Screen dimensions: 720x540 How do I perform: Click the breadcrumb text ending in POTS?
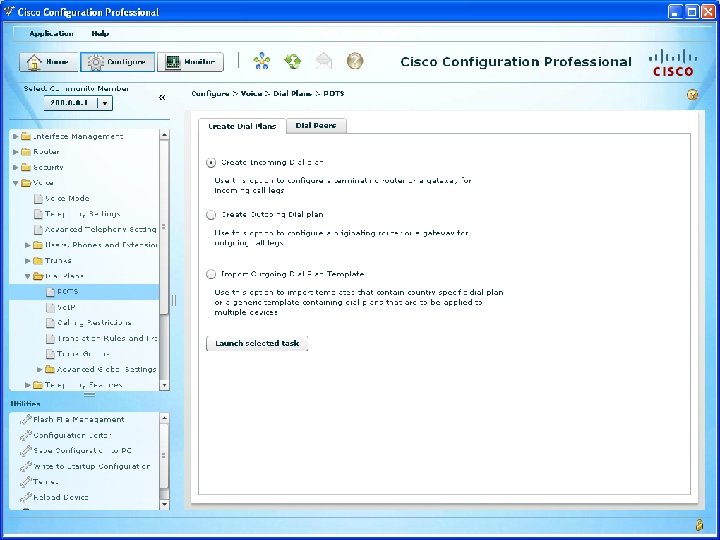(268, 94)
